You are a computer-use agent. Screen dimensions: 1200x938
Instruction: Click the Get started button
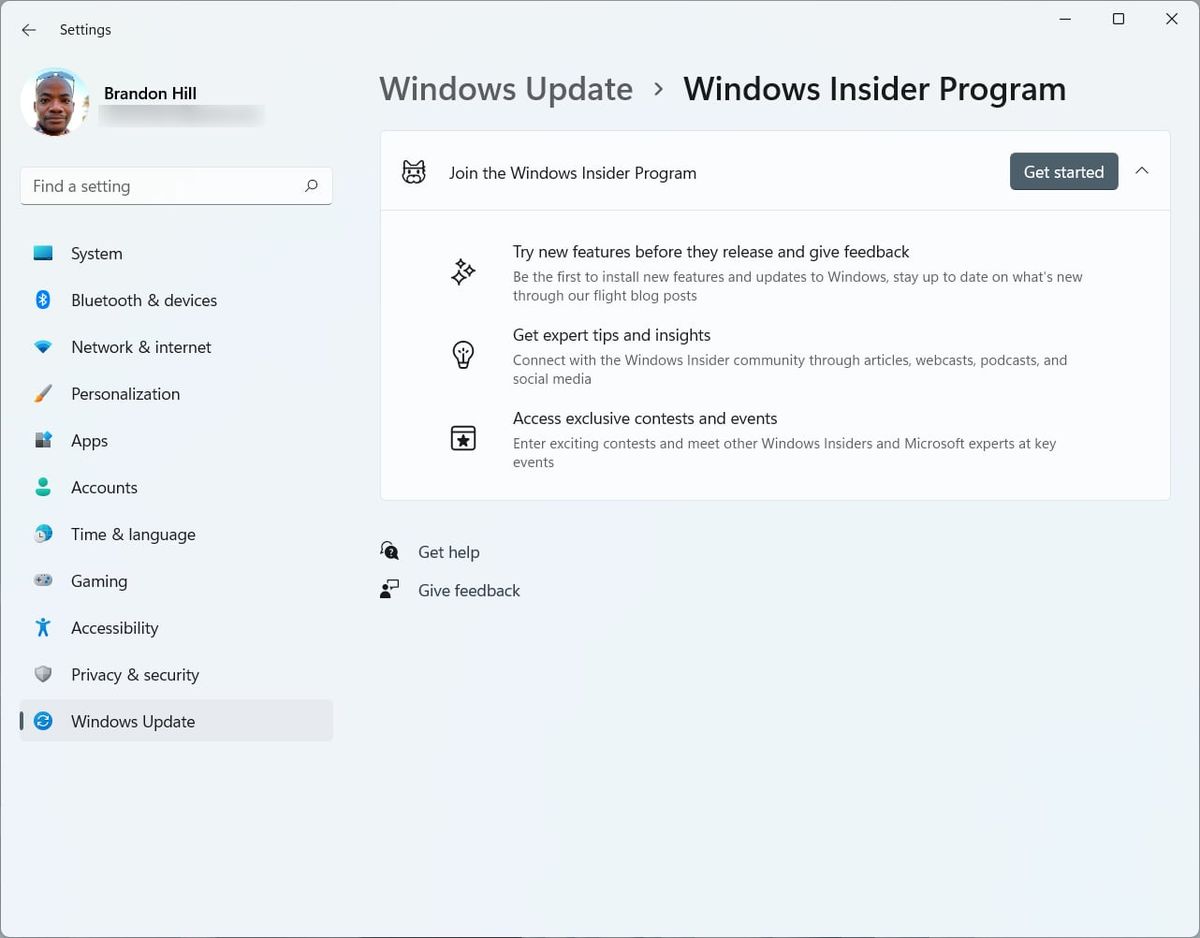pos(1064,172)
